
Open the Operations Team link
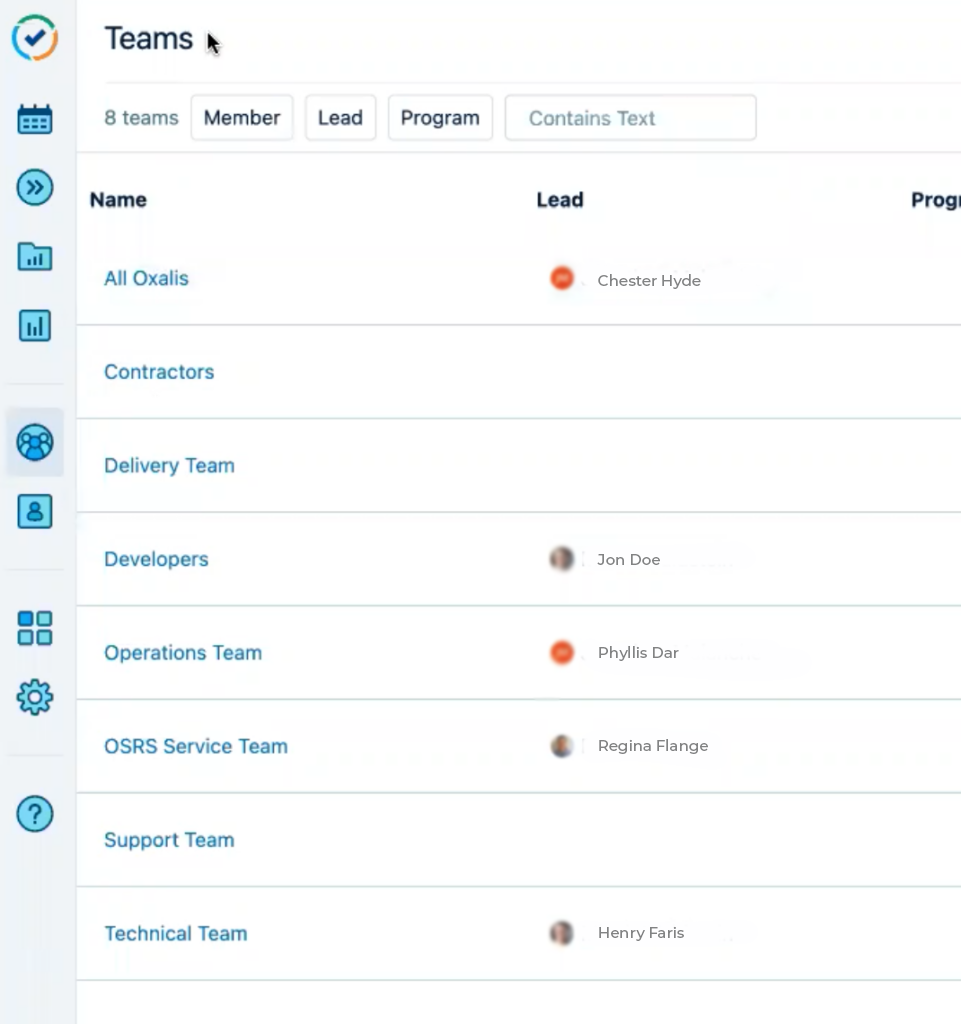183,652
